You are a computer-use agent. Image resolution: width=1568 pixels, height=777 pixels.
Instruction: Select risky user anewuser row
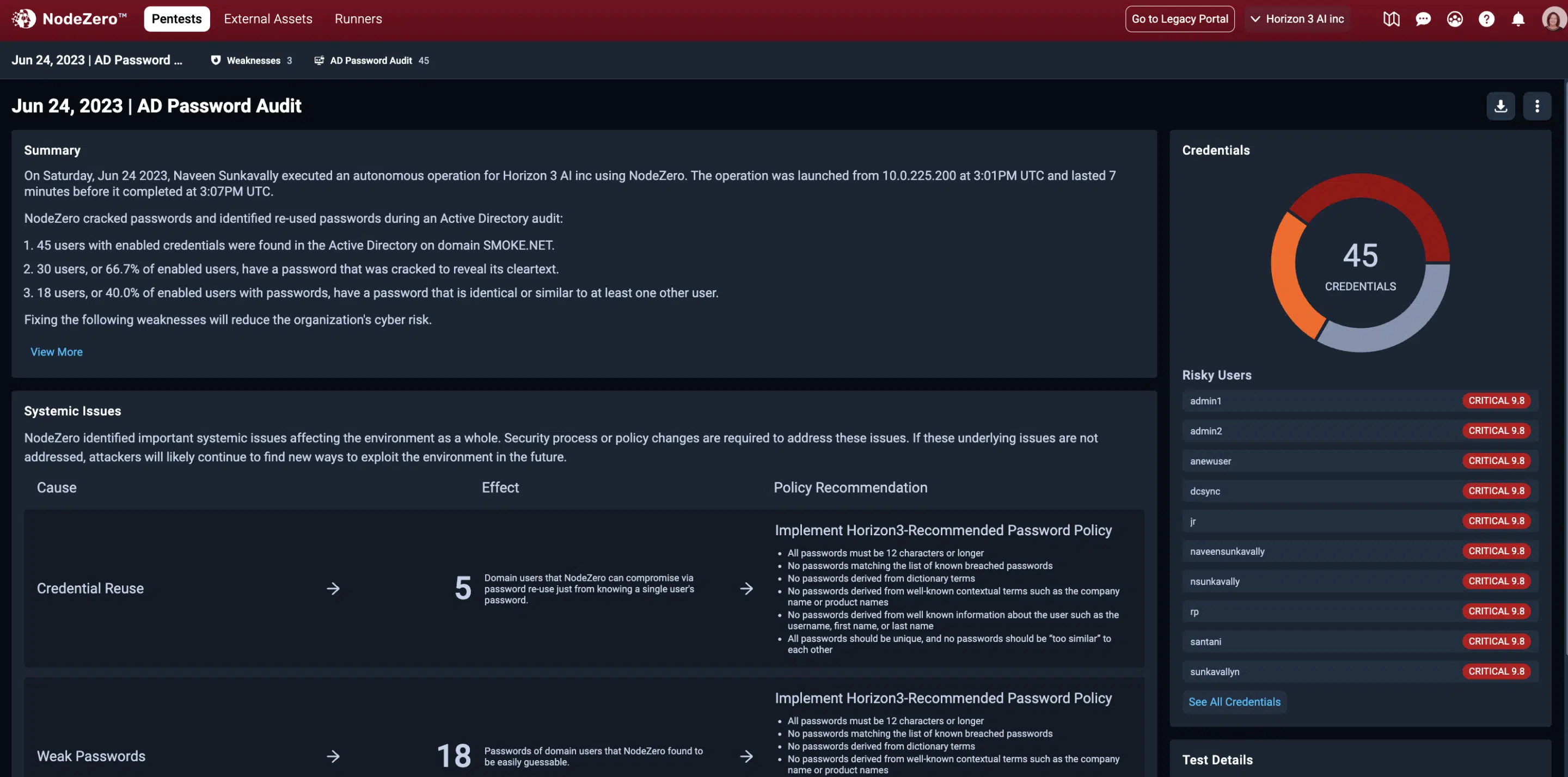(x=1360, y=460)
